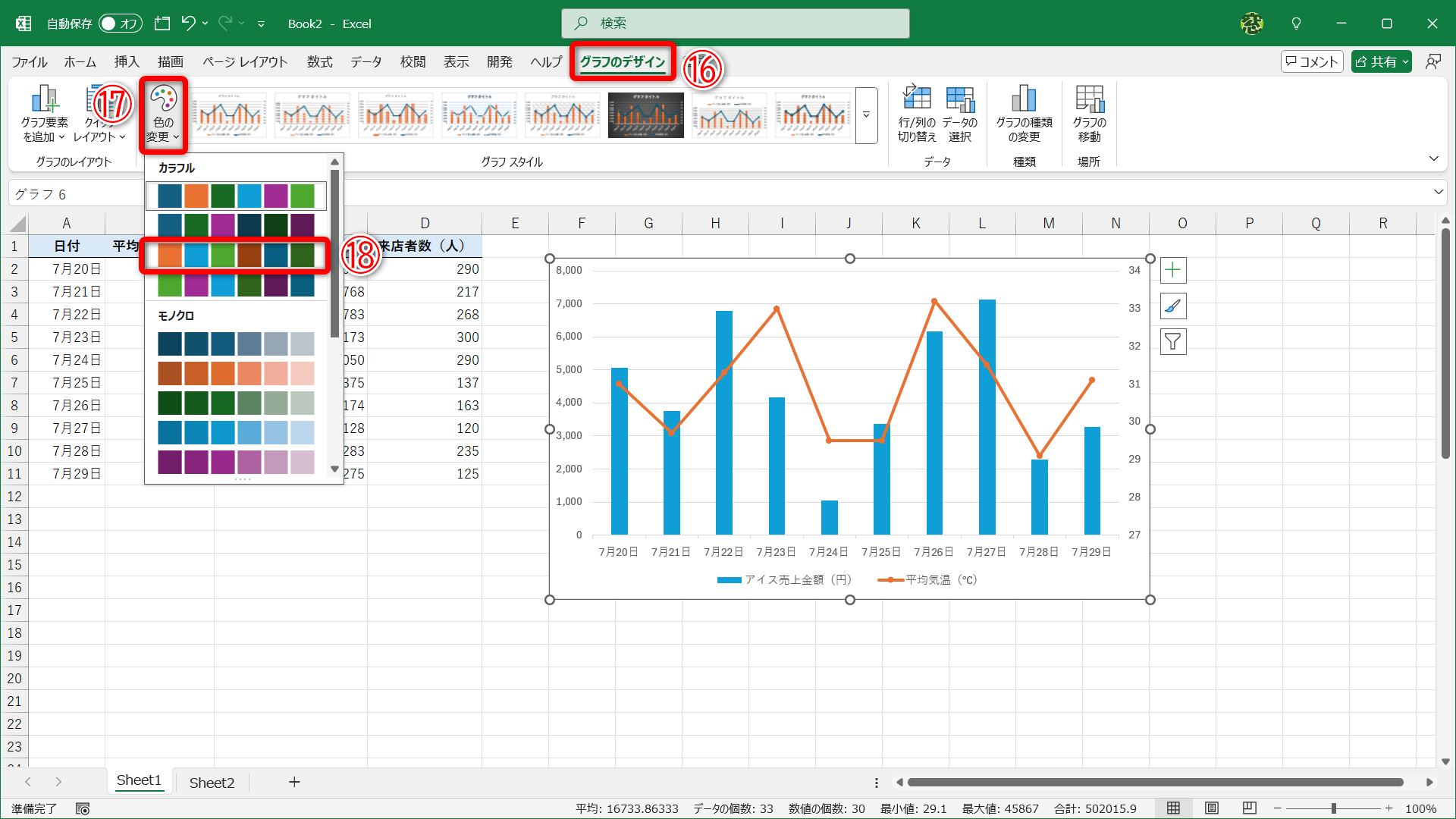Viewport: 1456px width, 819px height.
Task: Click Move Chart (グラフの移動) icon
Action: coord(1090,100)
